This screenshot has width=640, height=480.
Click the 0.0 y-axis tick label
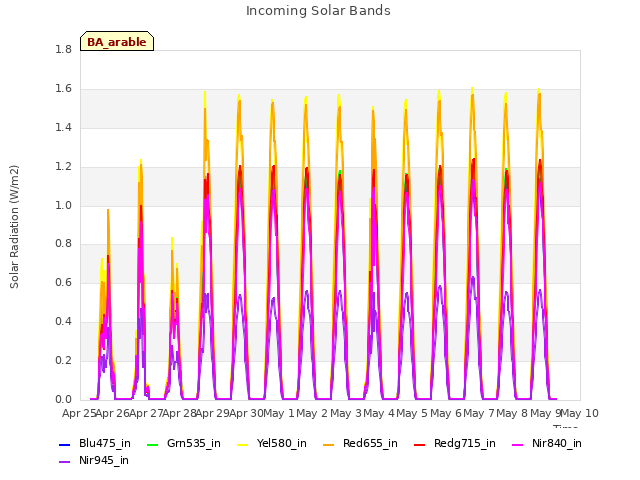(x=63, y=400)
